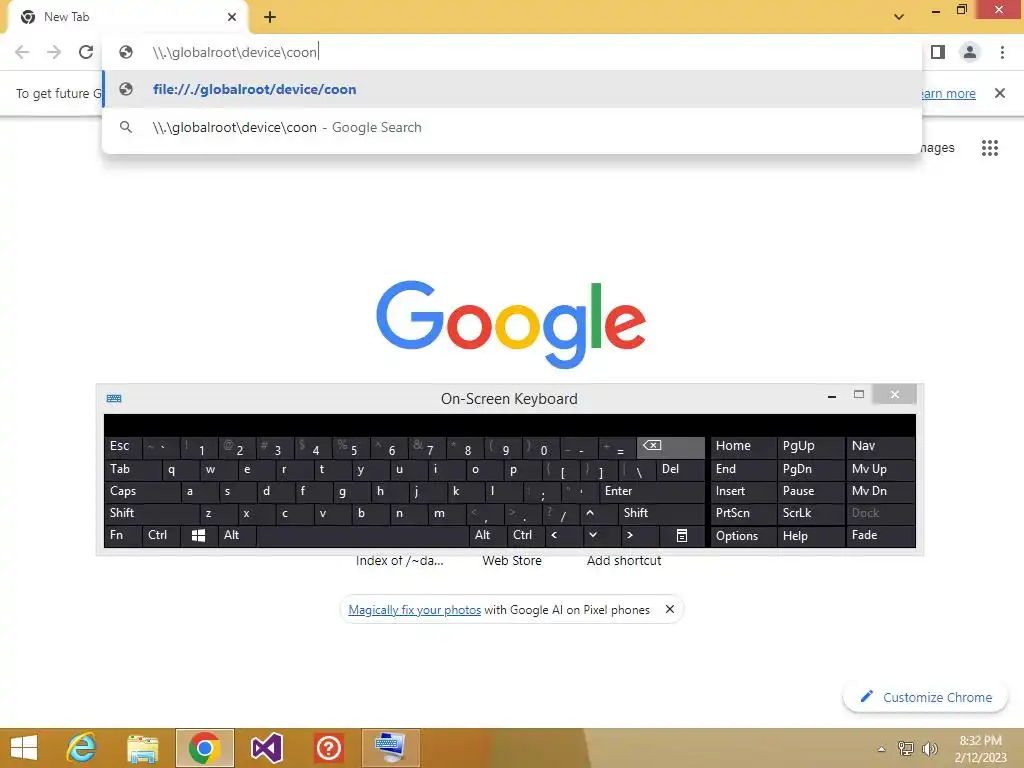Screen dimensions: 1024x768
Task: Toggle the Chrome side panel icon
Action: (x=938, y=52)
